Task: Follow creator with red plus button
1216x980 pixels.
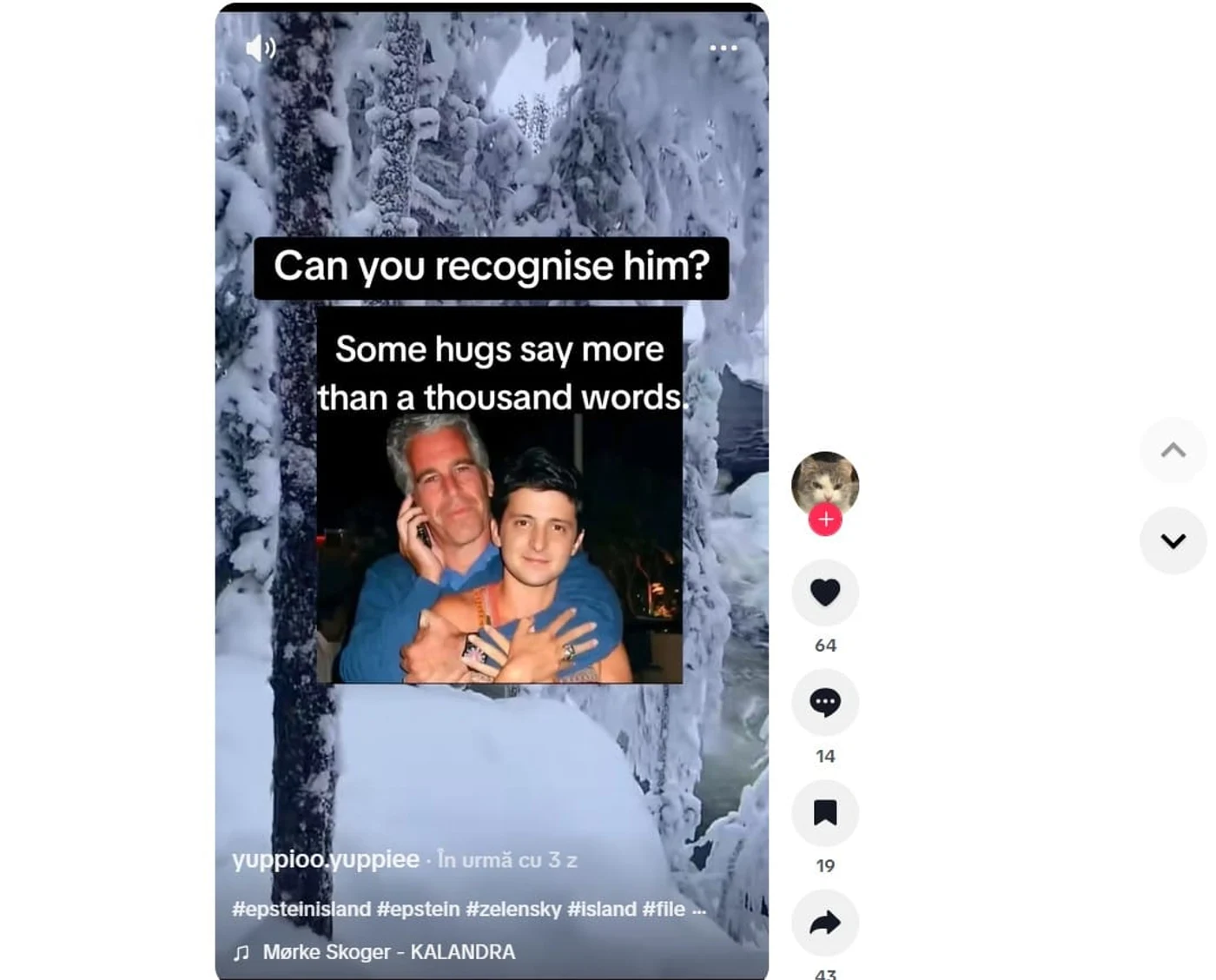Action: pyautogui.click(x=825, y=520)
